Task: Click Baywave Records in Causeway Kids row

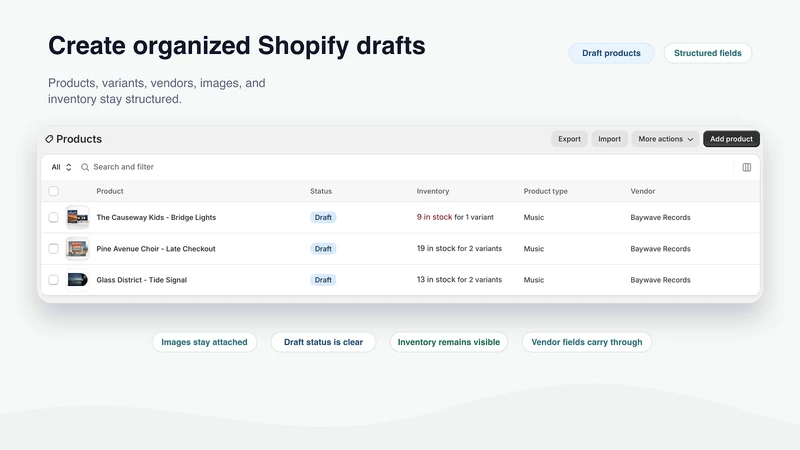Action: click(x=660, y=217)
